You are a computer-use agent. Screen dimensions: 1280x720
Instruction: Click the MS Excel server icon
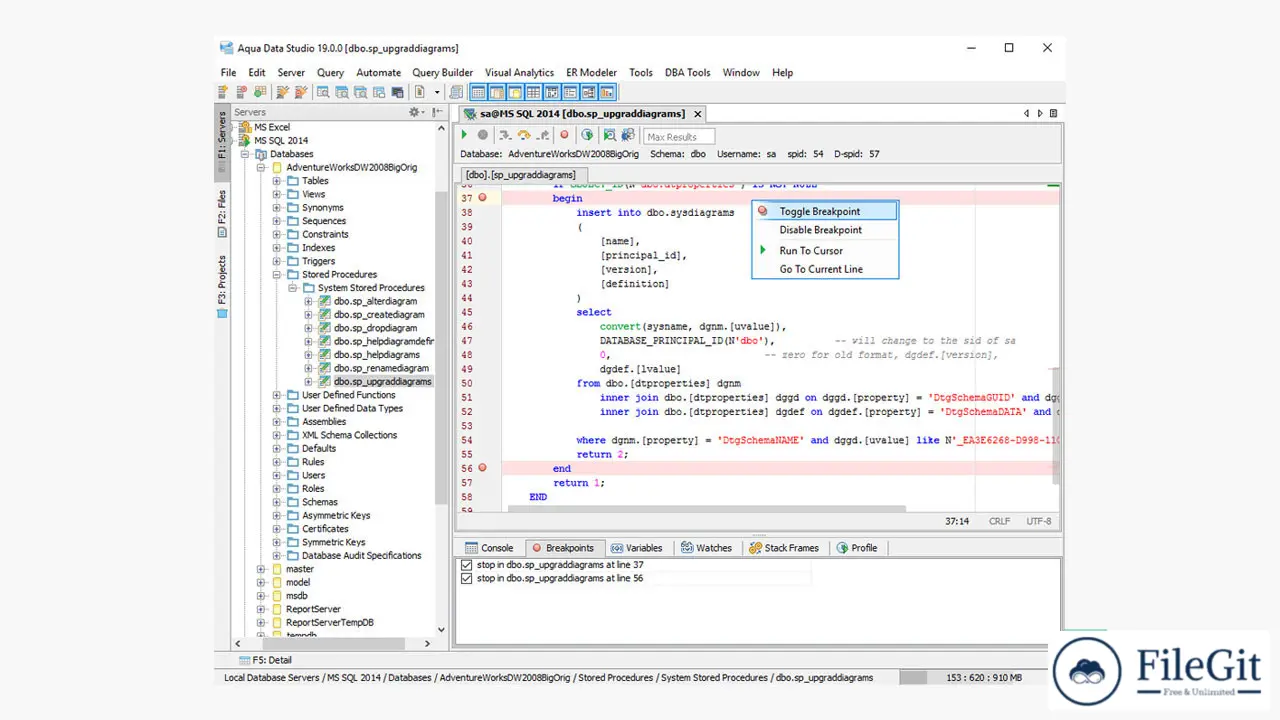tap(246, 127)
